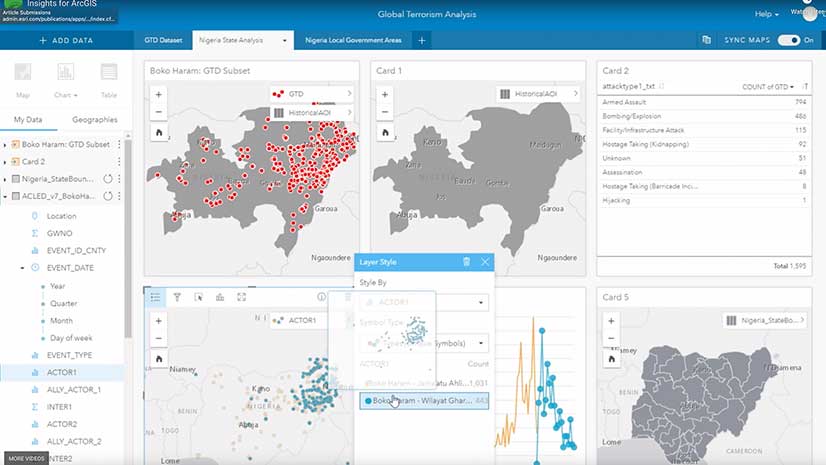Open the ACTOR1 layer legend entry
The height and width of the screenshot is (465, 826).
click(x=301, y=320)
